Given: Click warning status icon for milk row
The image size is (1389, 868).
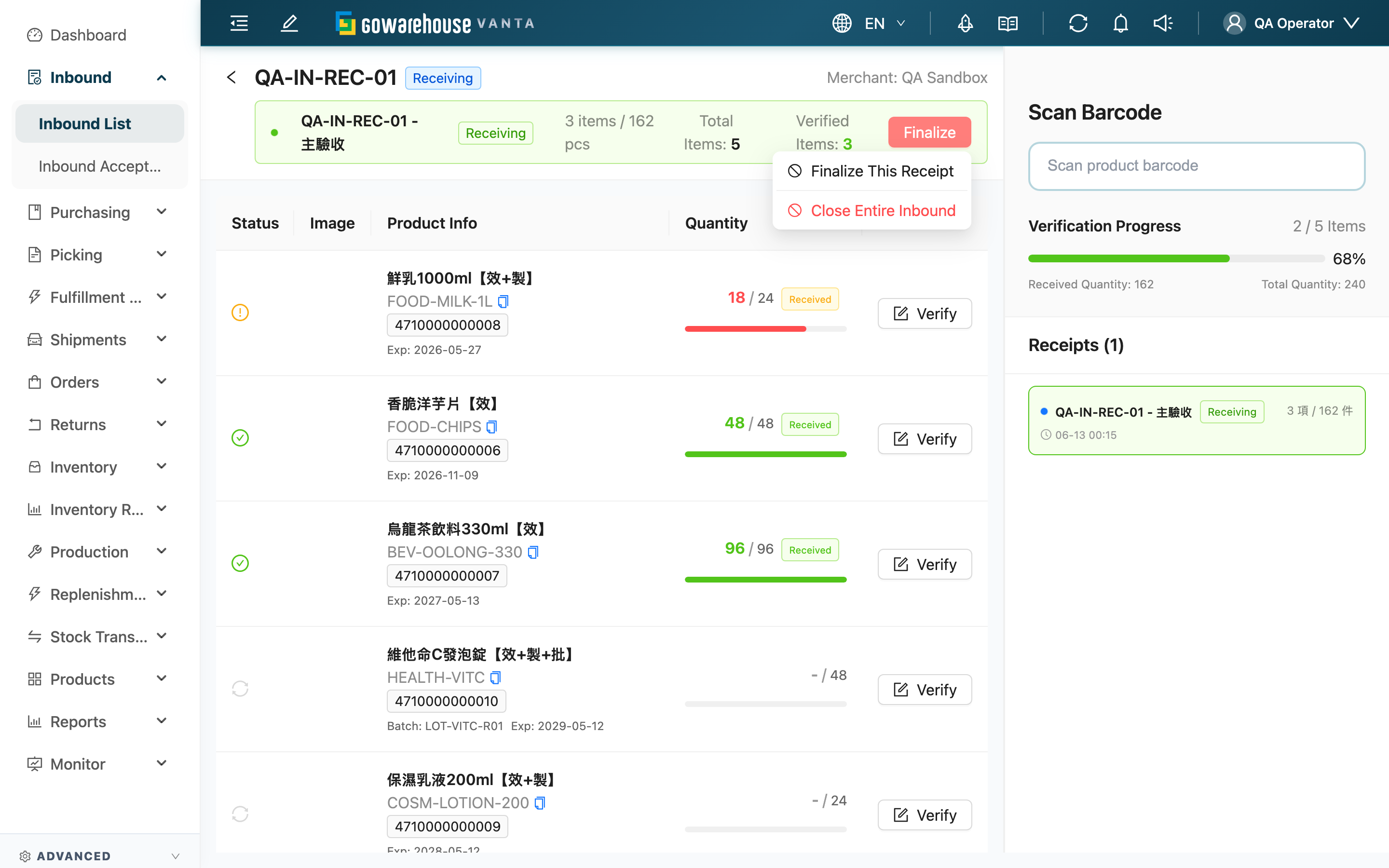Looking at the screenshot, I should [240, 313].
